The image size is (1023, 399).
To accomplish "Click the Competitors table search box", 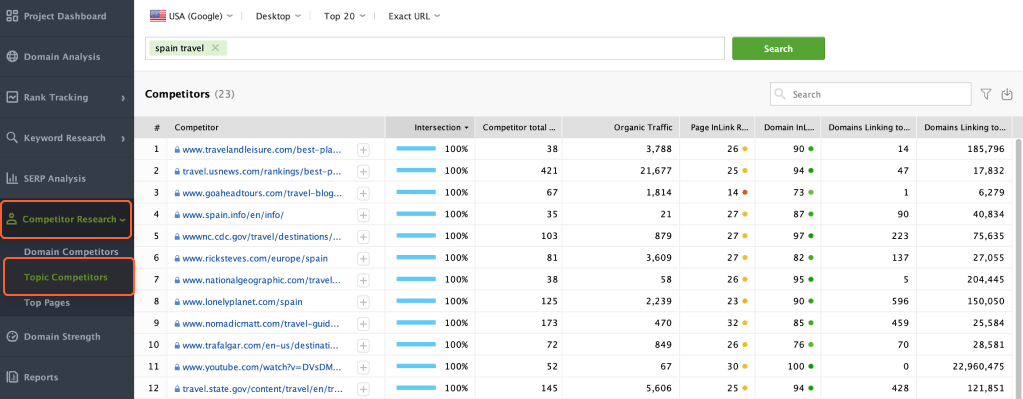I will (x=871, y=95).
